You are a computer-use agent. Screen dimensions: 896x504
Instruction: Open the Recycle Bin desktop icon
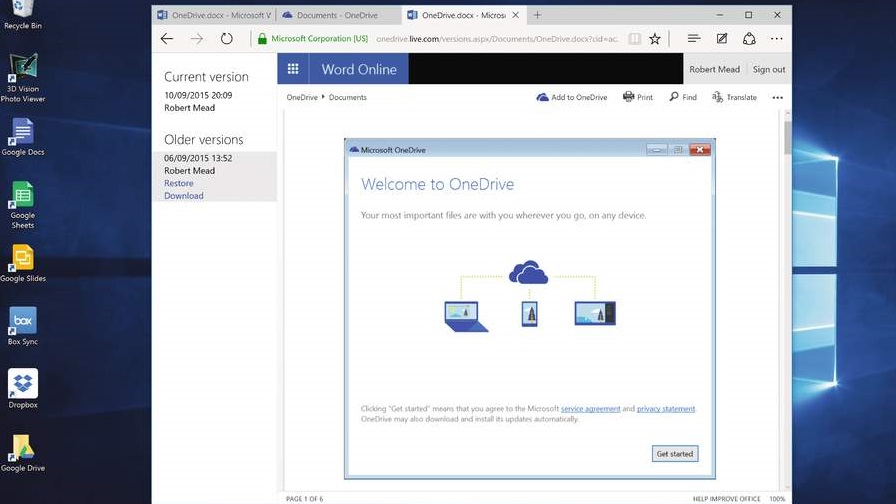[x=22, y=15]
